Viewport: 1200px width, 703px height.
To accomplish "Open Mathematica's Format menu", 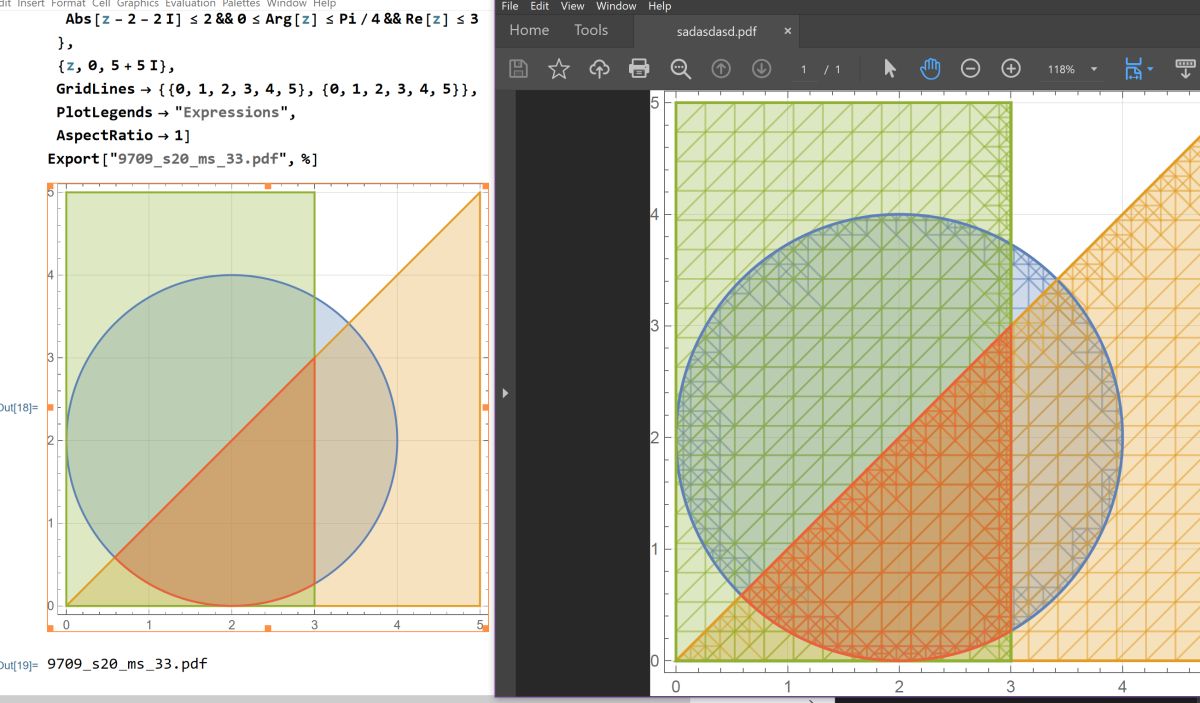I will pyautogui.click(x=68, y=4).
